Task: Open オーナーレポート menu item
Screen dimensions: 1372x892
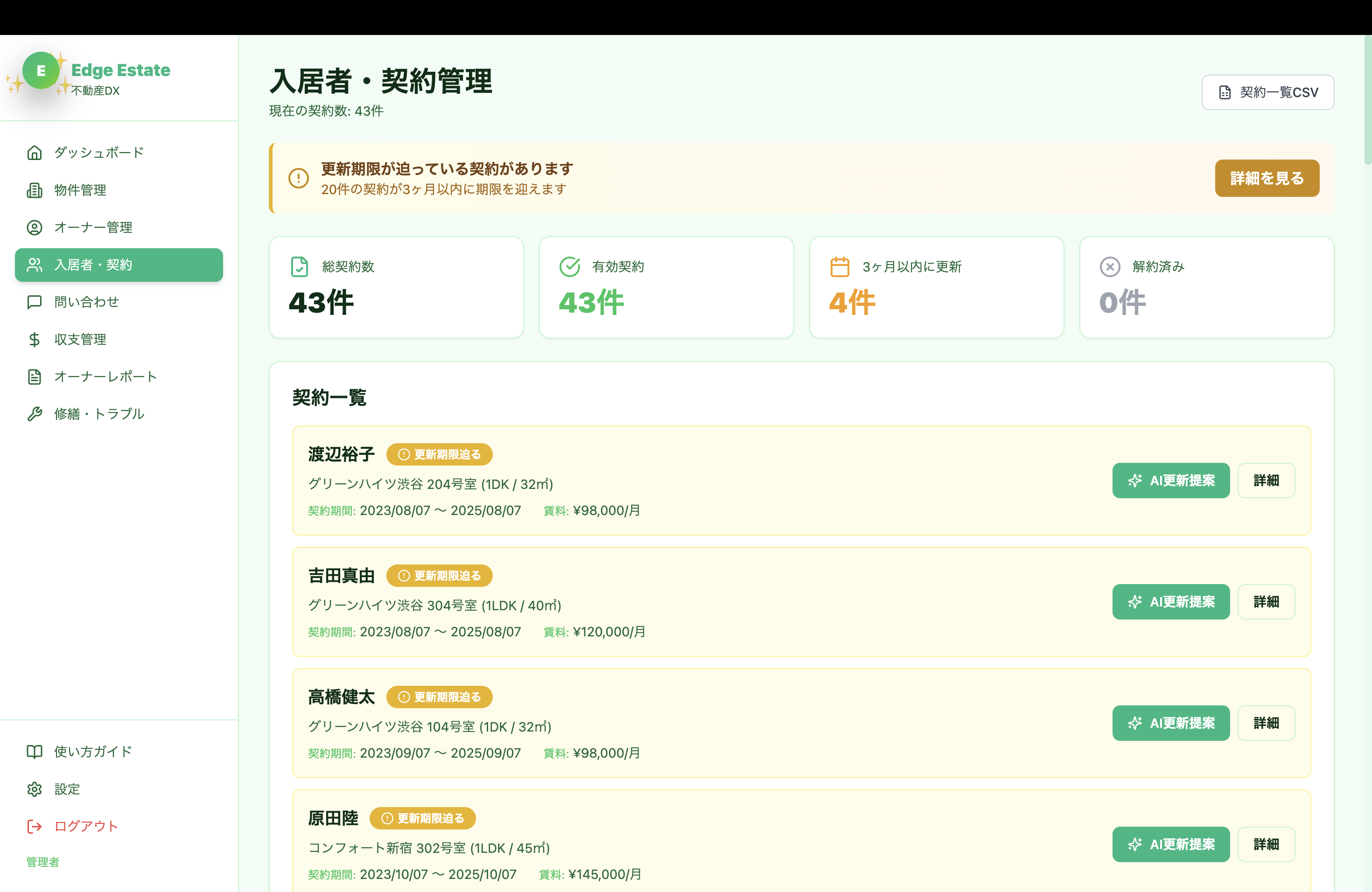Action: click(105, 377)
